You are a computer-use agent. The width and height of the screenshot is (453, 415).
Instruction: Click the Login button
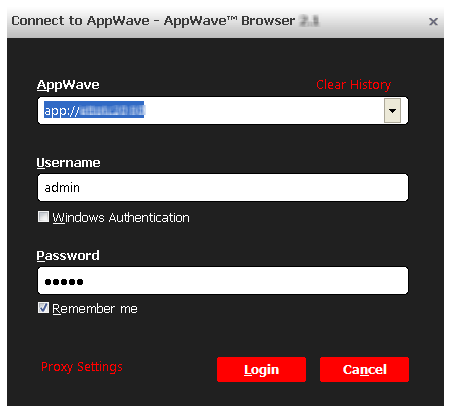(261, 369)
